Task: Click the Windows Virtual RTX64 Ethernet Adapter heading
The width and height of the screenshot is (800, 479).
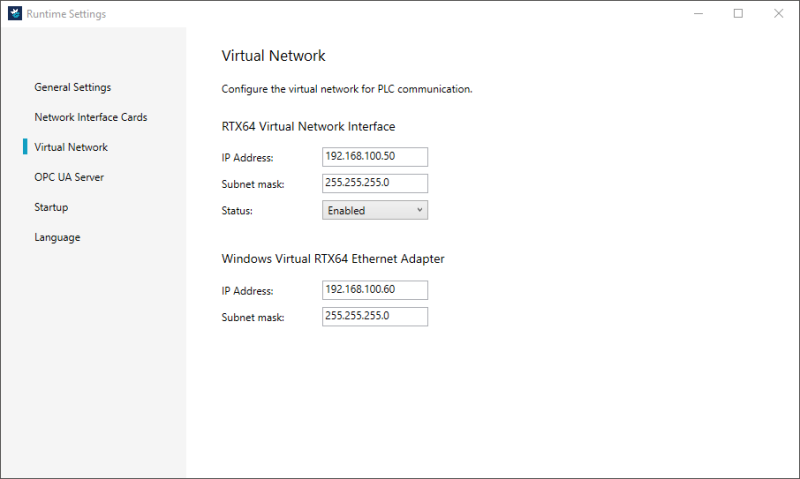Action: pyautogui.click(x=332, y=258)
